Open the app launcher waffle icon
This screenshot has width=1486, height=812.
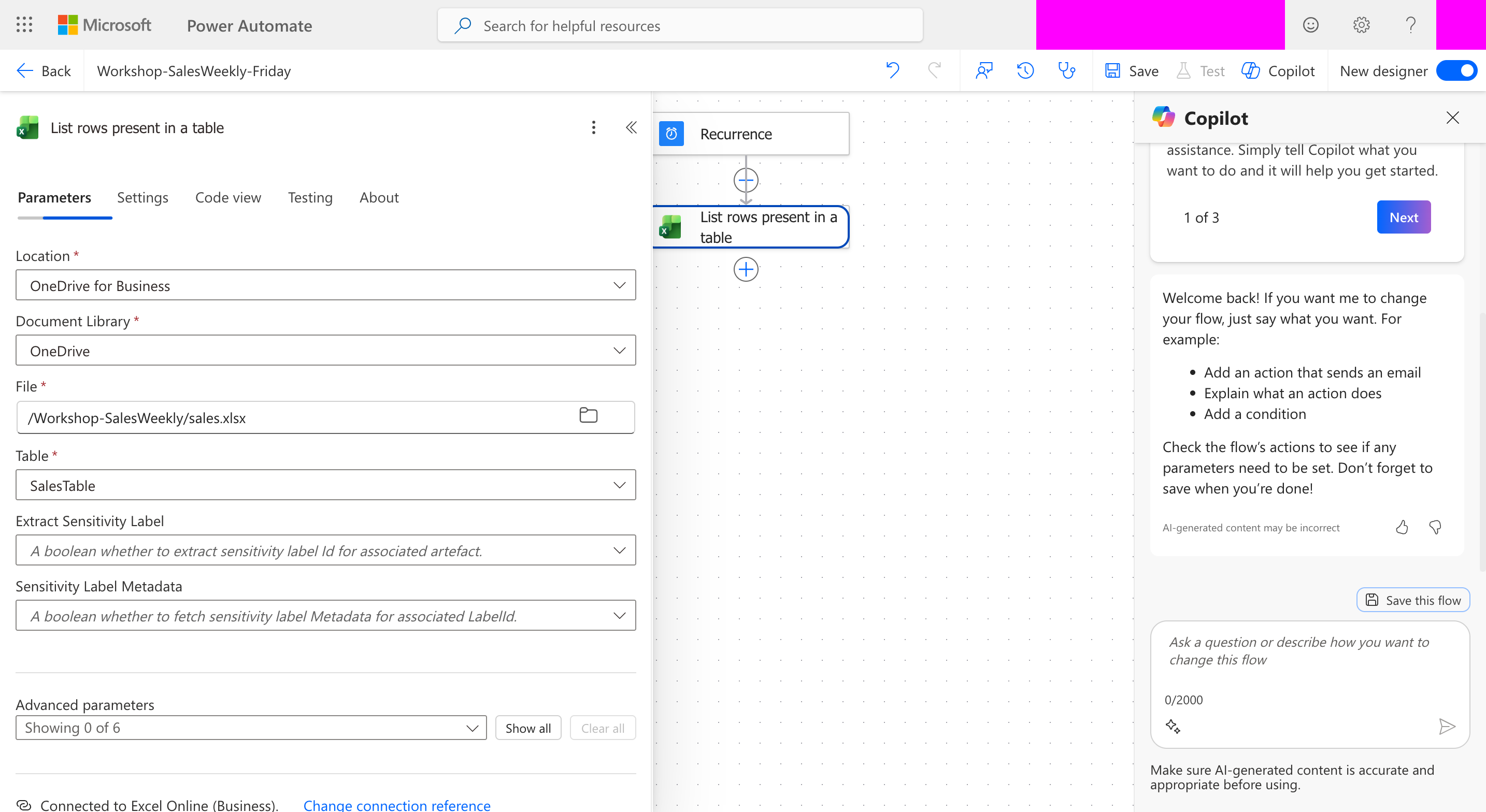pyautogui.click(x=24, y=25)
